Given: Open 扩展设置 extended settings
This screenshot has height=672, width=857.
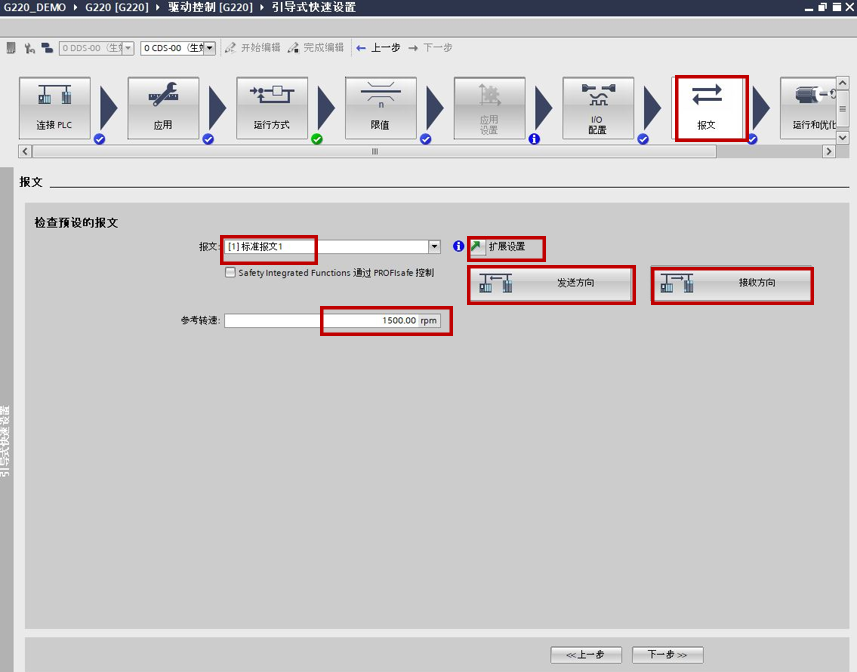Looking at the screenshot, I should click(x=506, y=247).
